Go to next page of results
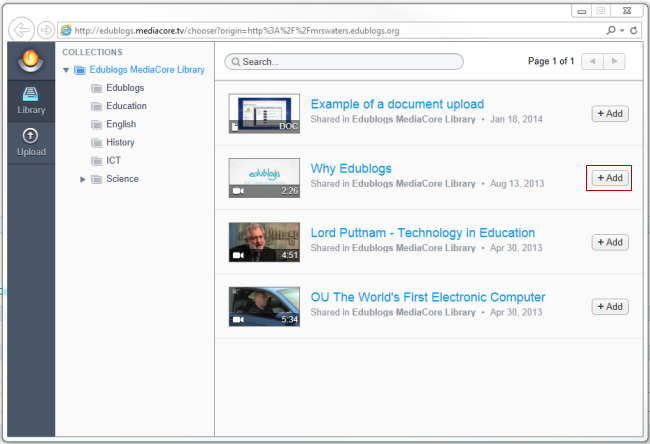Screen dimensions: 650x444 [614, 61]
